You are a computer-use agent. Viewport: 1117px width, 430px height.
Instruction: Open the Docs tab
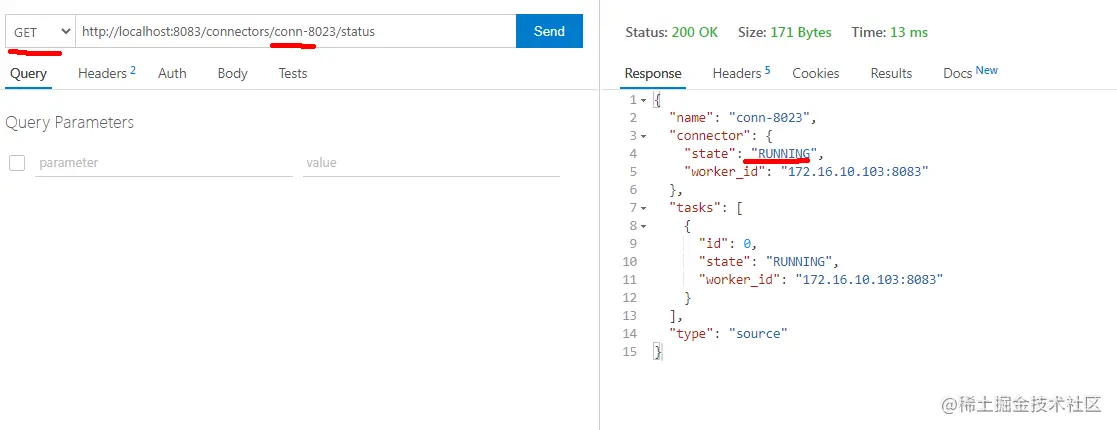pyautogui.click(x=970, y=73)
